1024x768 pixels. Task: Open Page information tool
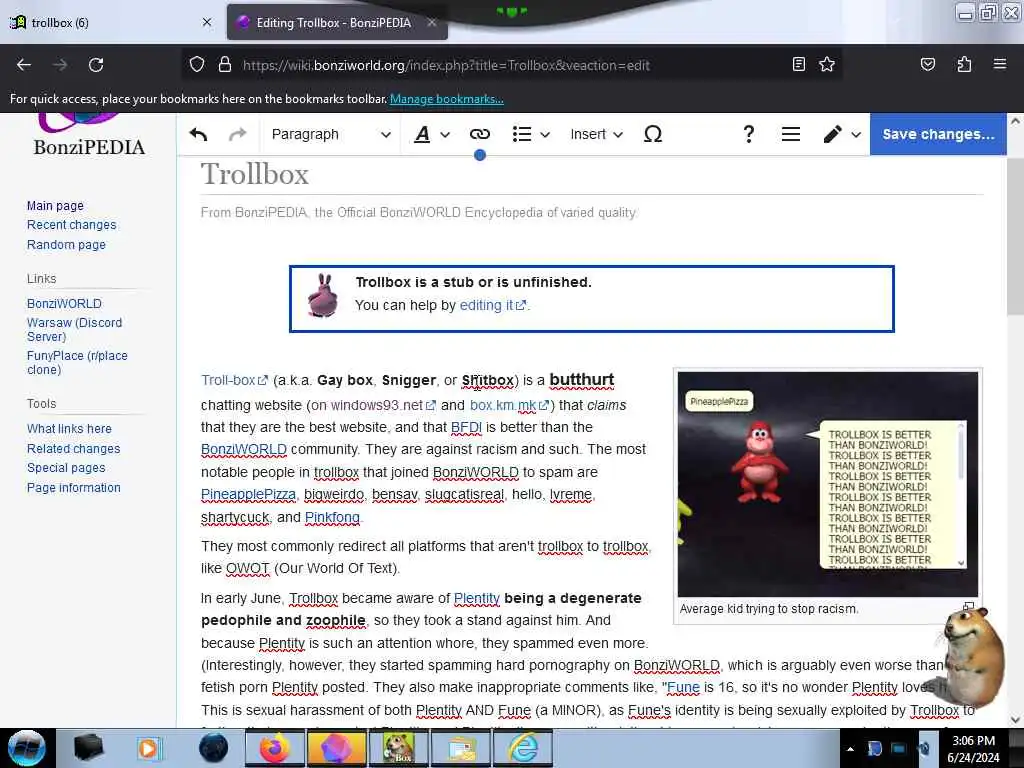[x=73, y=488]
